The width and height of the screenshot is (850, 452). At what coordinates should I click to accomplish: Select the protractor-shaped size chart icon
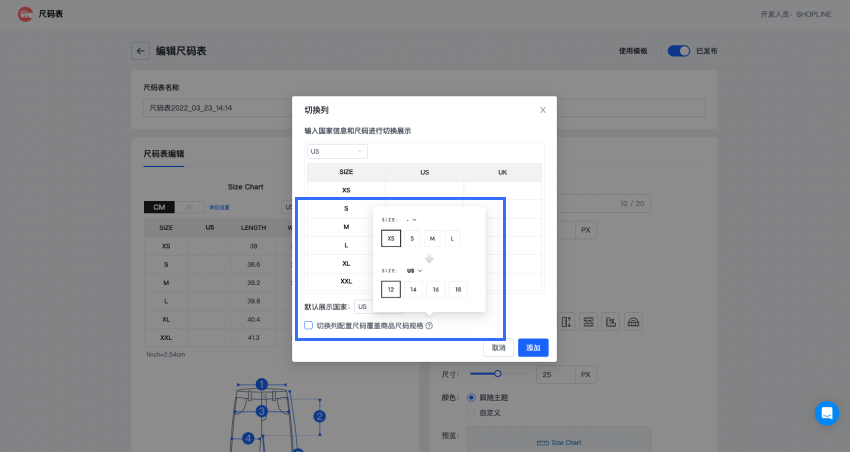pos(632,322)
